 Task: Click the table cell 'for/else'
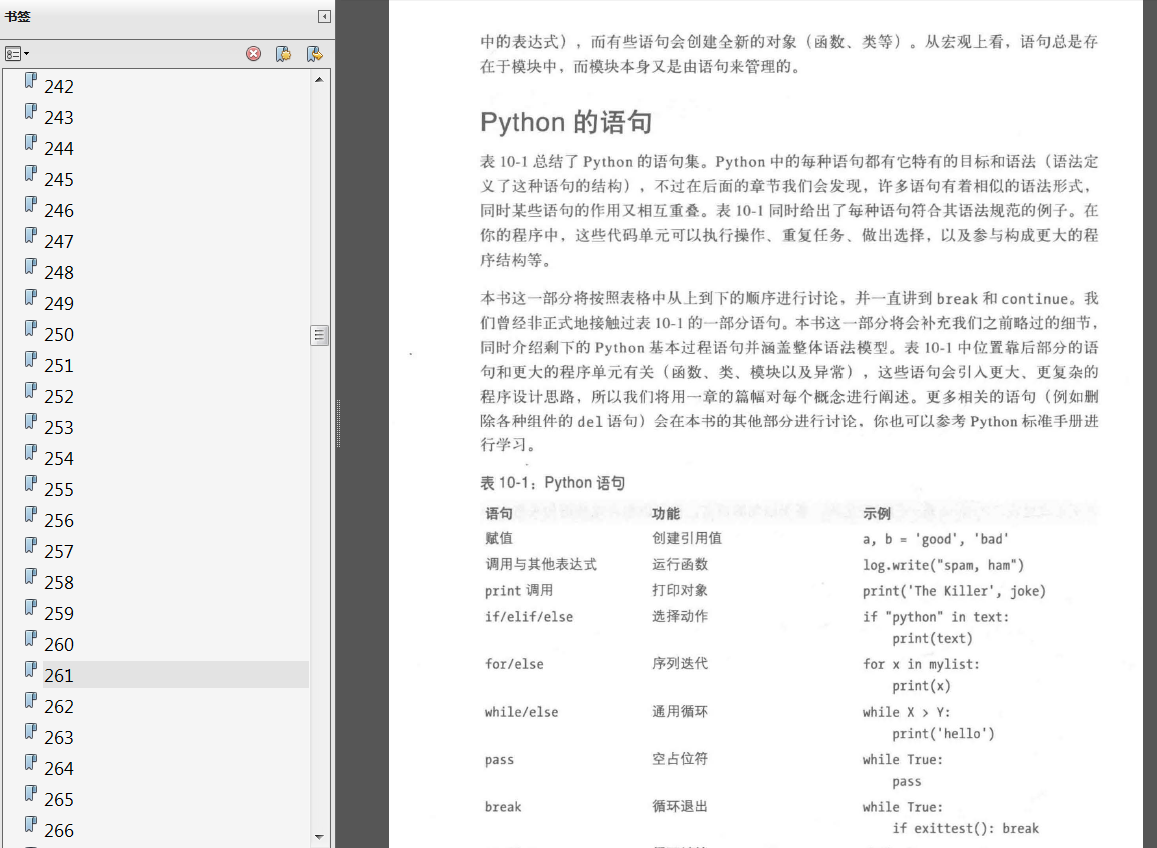[514, 664]
